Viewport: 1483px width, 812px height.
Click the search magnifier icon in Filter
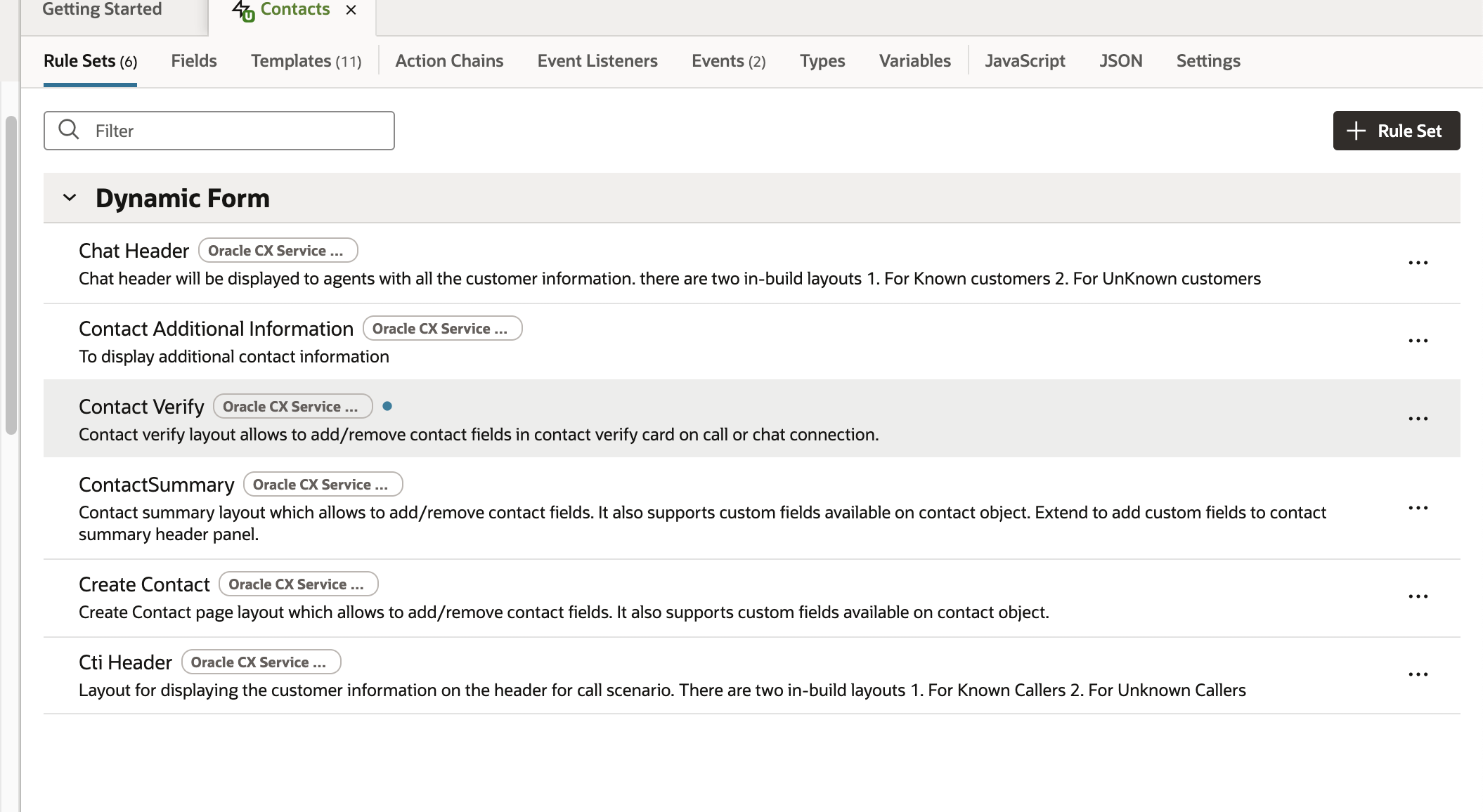(69, 130)
